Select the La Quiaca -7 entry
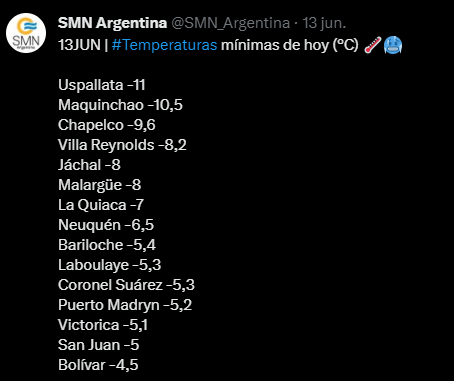The image size is (454, 381). click(x=101, y=205)
